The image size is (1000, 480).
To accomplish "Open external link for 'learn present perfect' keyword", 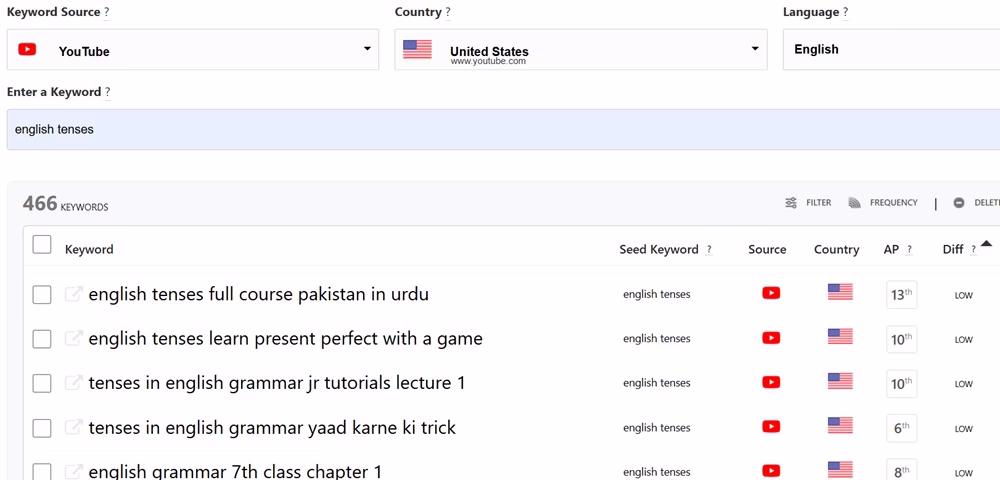I will click(74, 339).
